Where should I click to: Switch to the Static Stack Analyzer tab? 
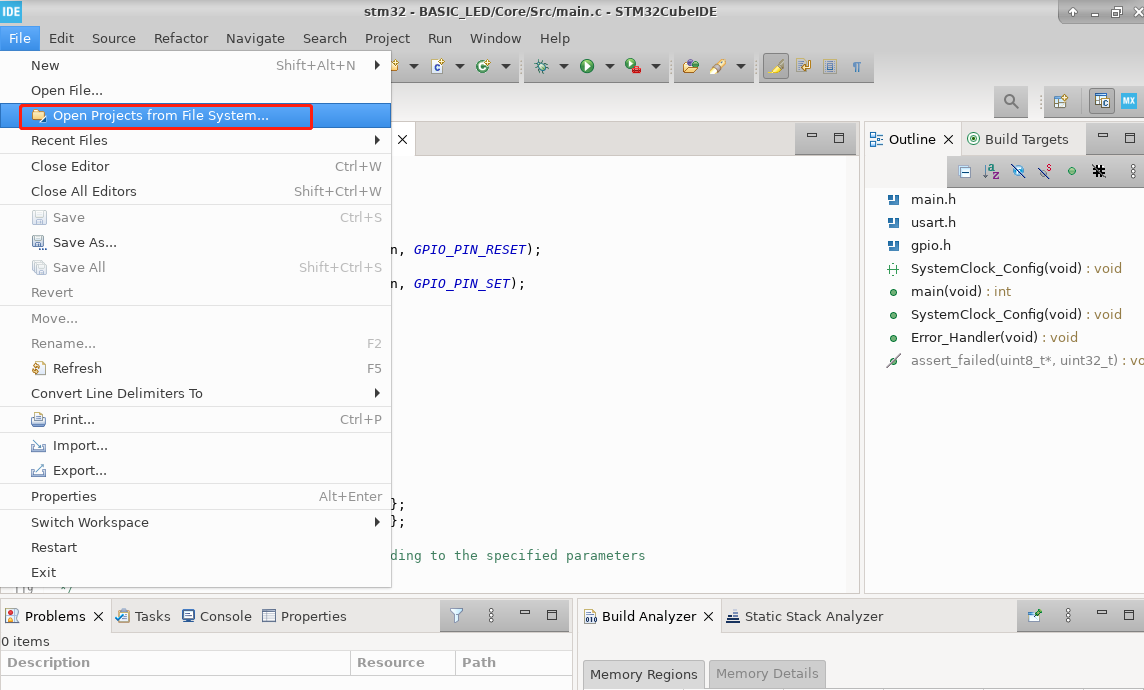[804, 616]
